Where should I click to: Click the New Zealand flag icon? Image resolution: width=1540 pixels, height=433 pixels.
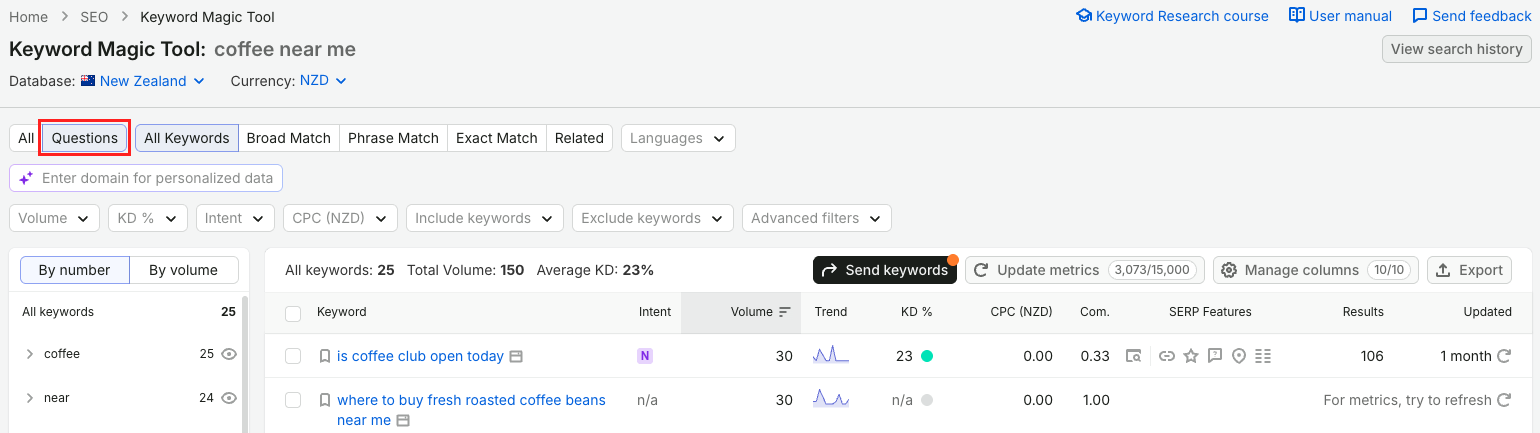click(88, 81)
